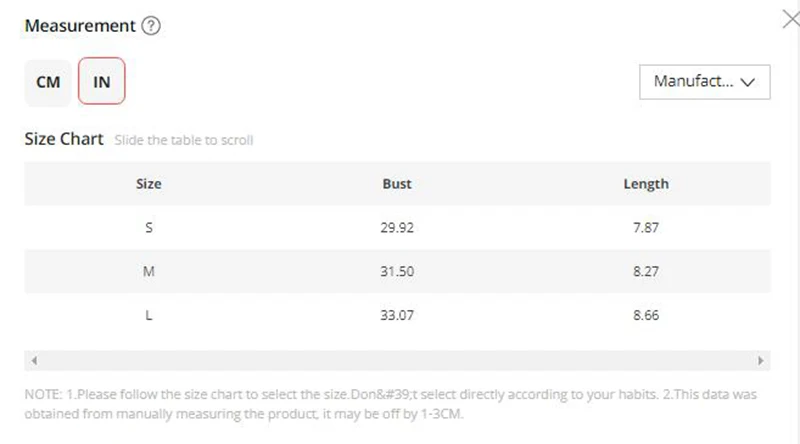Click the Measurement title text

tap(80, 26)
